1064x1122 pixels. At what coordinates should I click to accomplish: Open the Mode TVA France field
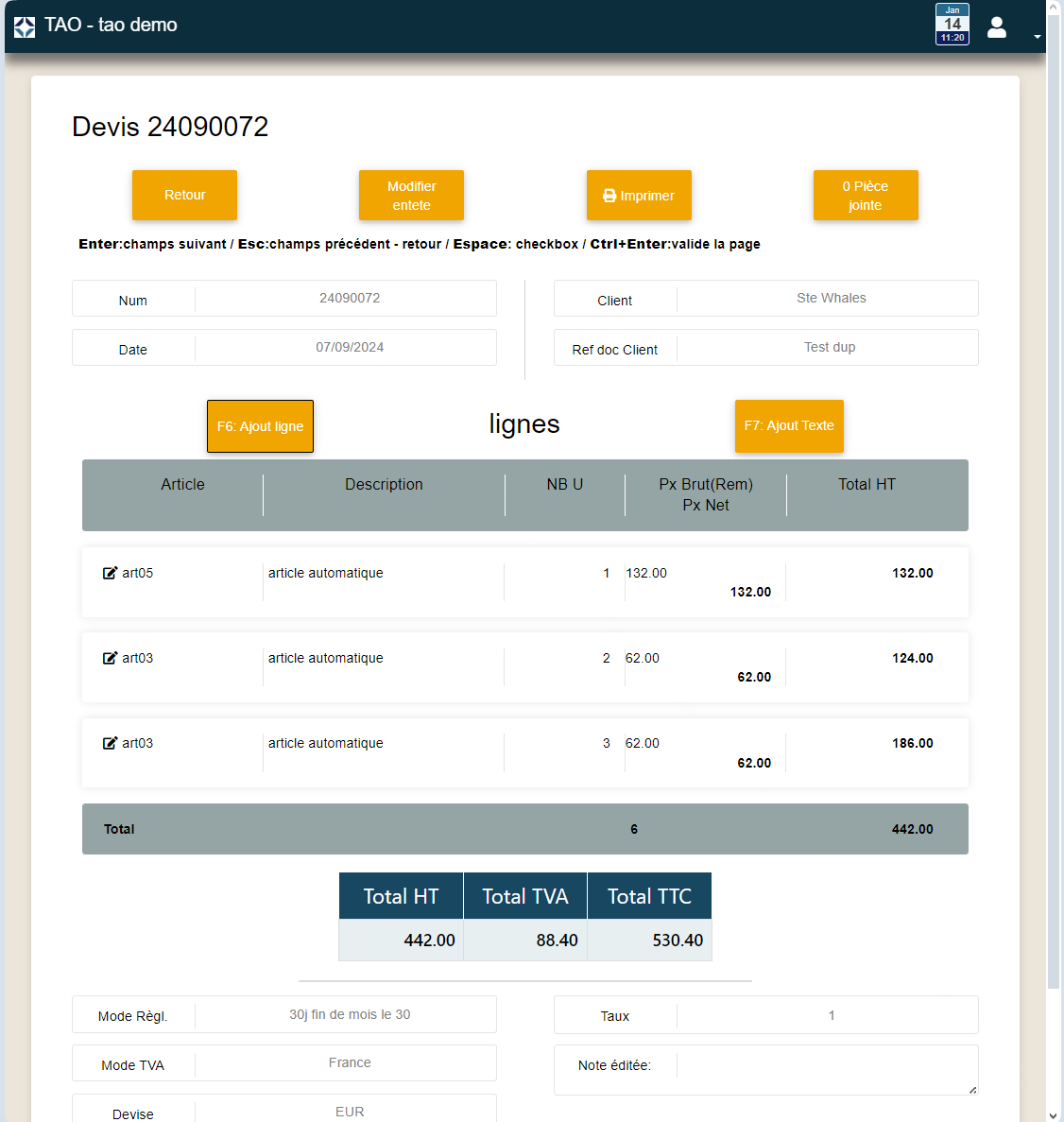click(x=349, y=1063)
